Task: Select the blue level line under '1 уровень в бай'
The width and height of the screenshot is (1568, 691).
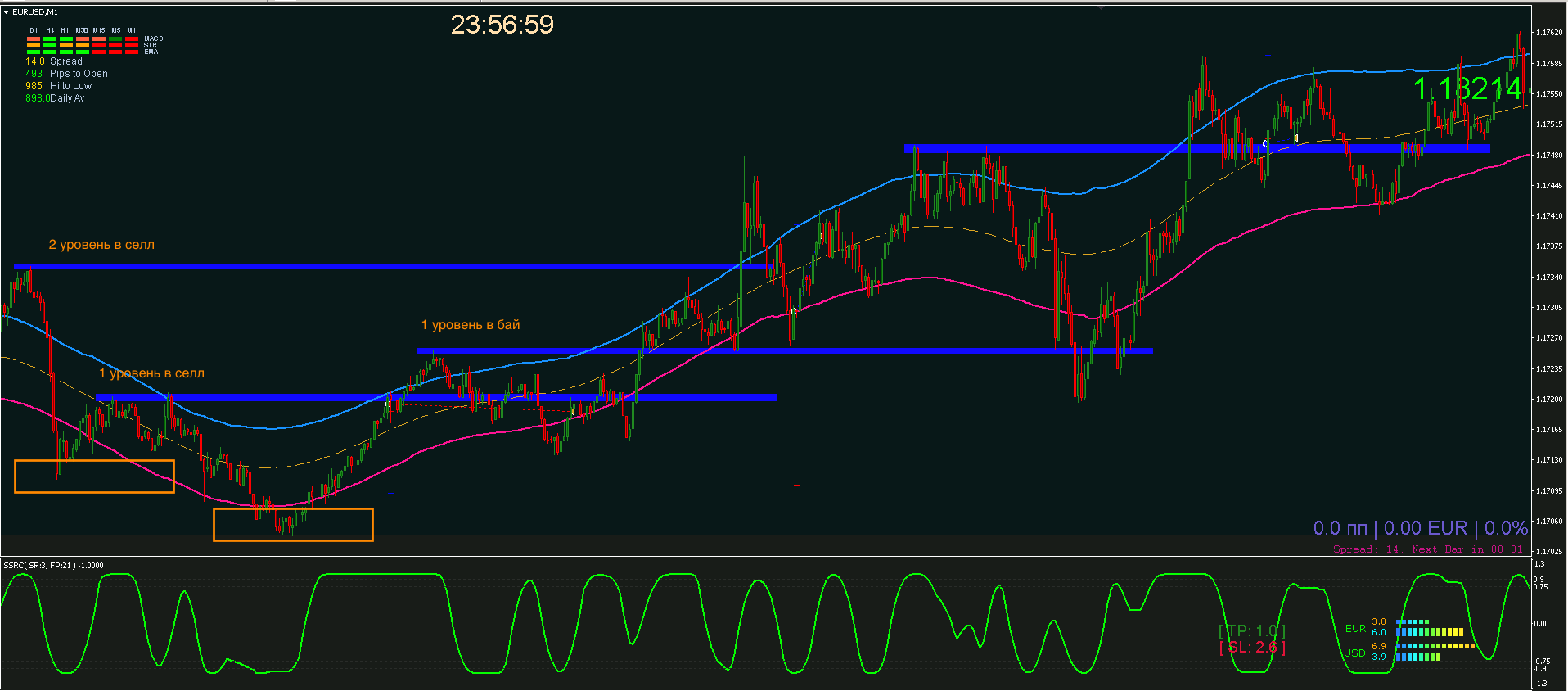Action: point(784,350)
